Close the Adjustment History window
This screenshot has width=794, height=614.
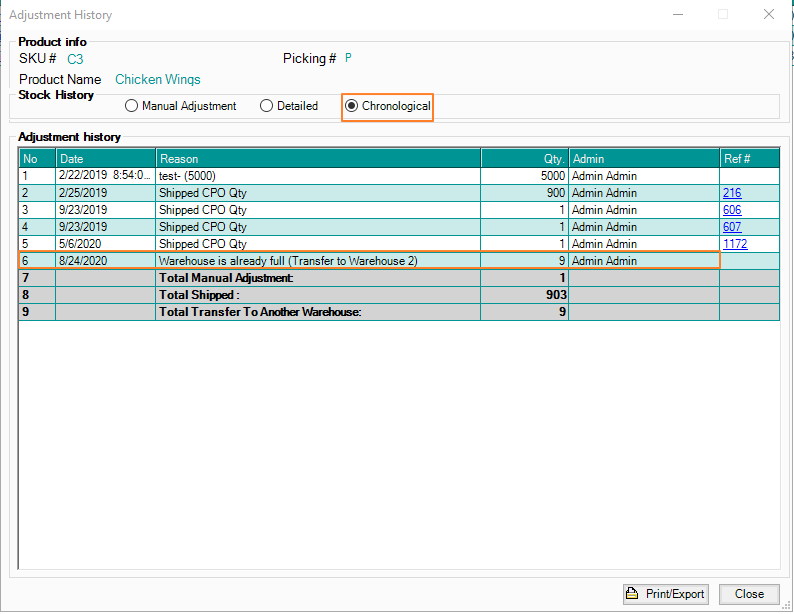767,15
